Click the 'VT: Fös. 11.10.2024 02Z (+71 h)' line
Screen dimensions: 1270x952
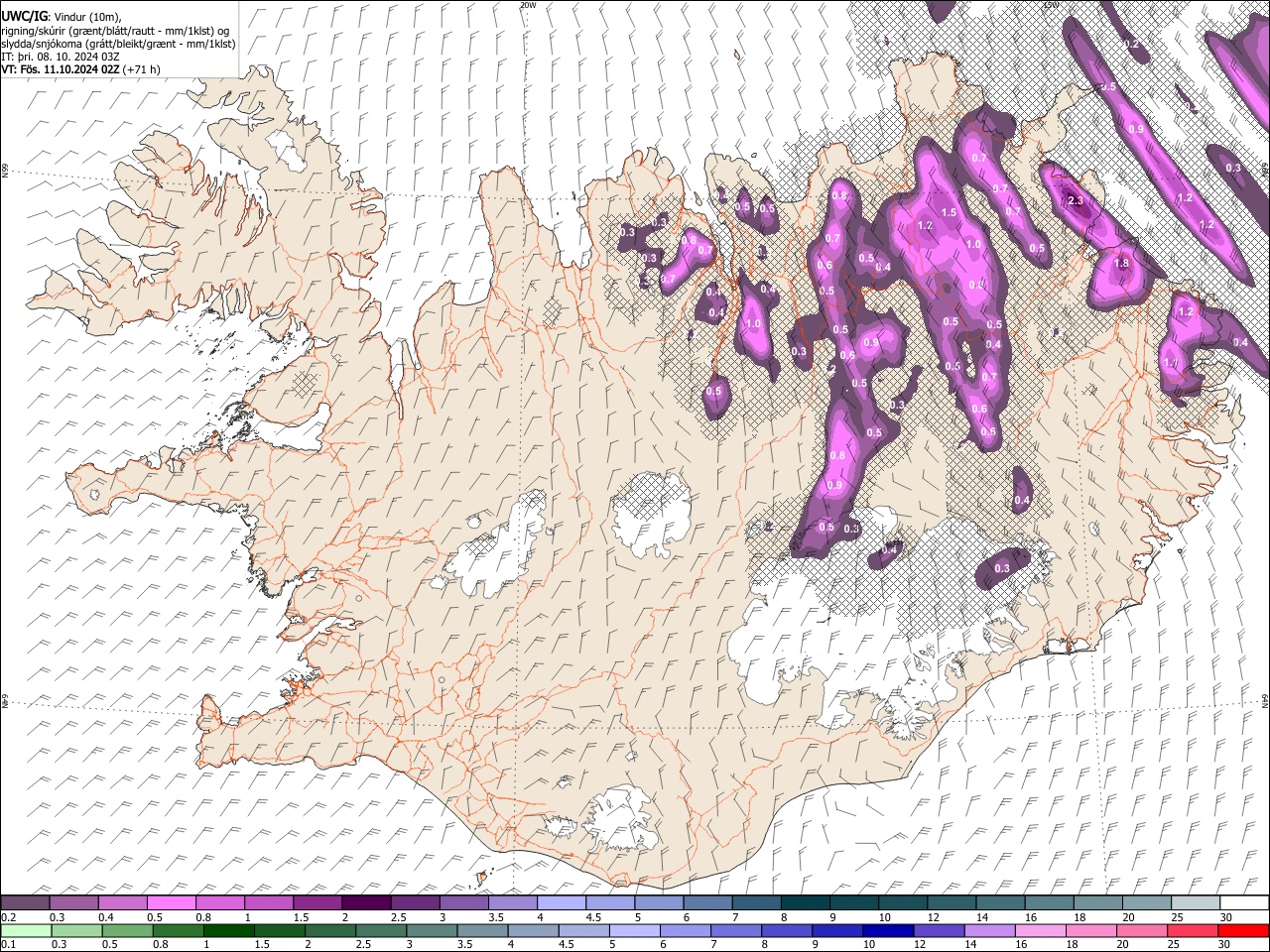point(80,68)
